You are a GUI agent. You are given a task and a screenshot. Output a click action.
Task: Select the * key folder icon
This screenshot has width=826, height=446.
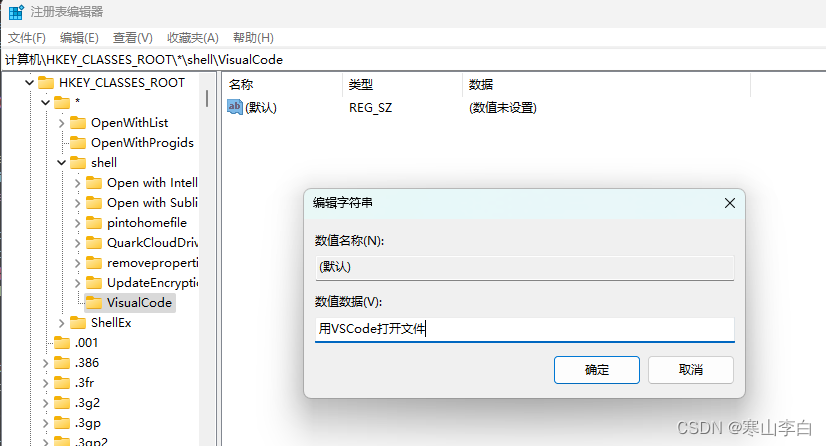pos(62,102)
